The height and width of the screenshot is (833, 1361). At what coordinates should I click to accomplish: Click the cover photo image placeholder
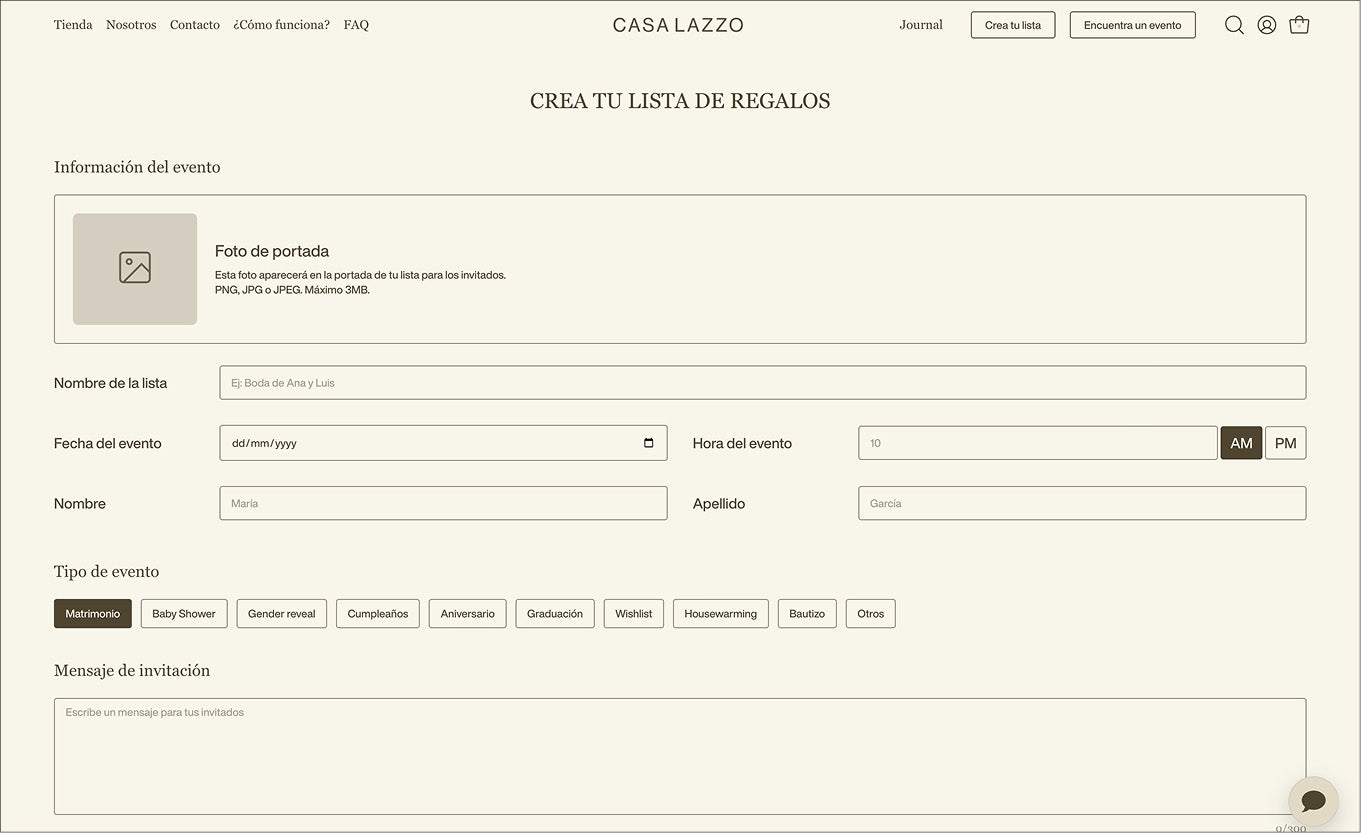(x=135, y=269)
